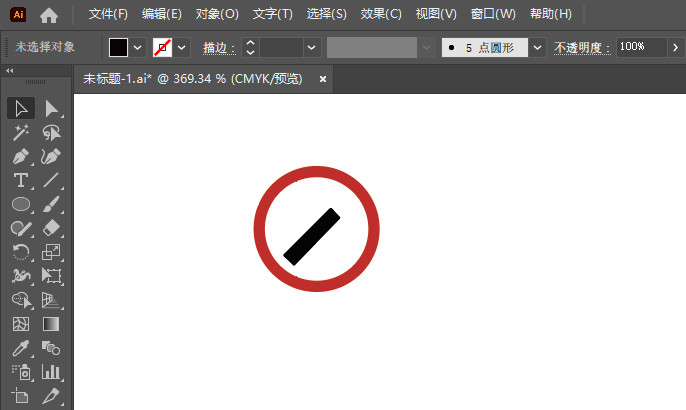This screenshot has height=410, width=686.
Task: Select the Shape Builder tool
Action: pyautogui.click(x=21, y=300)
